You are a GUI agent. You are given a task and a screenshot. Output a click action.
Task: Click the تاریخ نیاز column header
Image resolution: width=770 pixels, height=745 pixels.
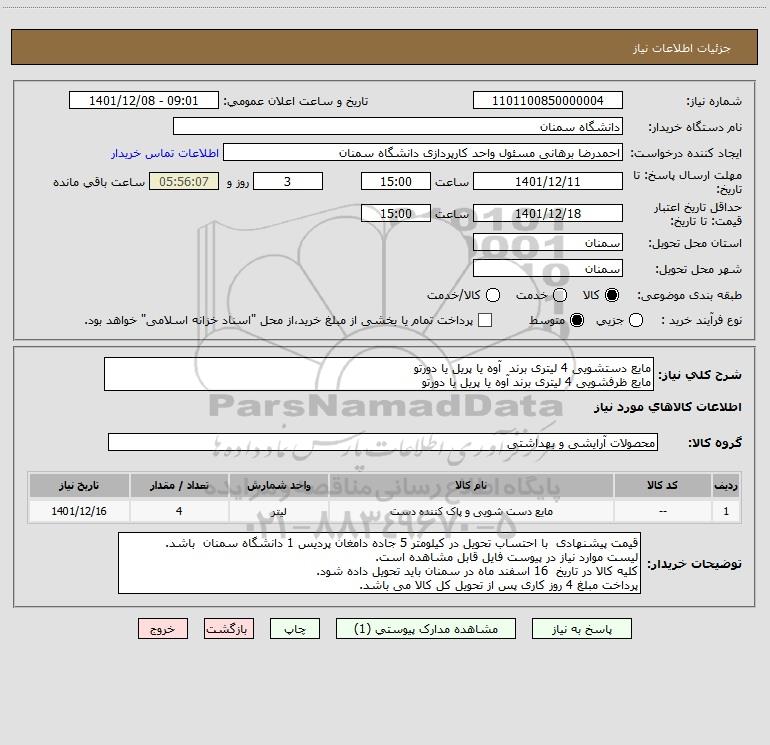[x=79, y=485]
